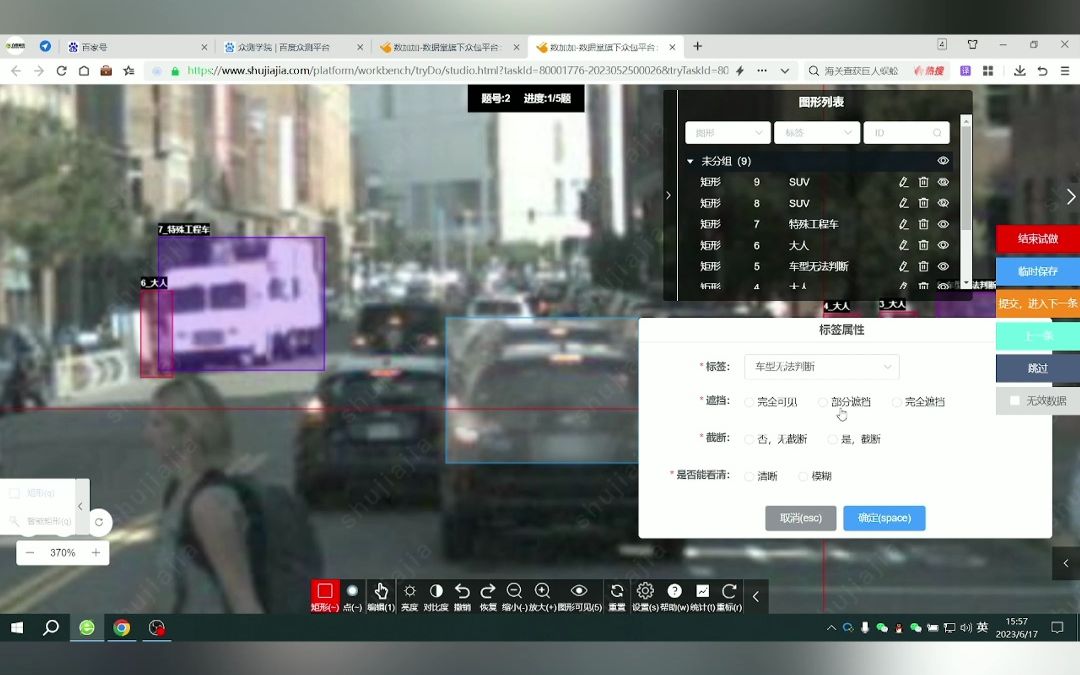This screenshot has height=675, width=1080.
Task: Open the 标签 dropdown showing 车型无法判断
Action: coord(820,367)
